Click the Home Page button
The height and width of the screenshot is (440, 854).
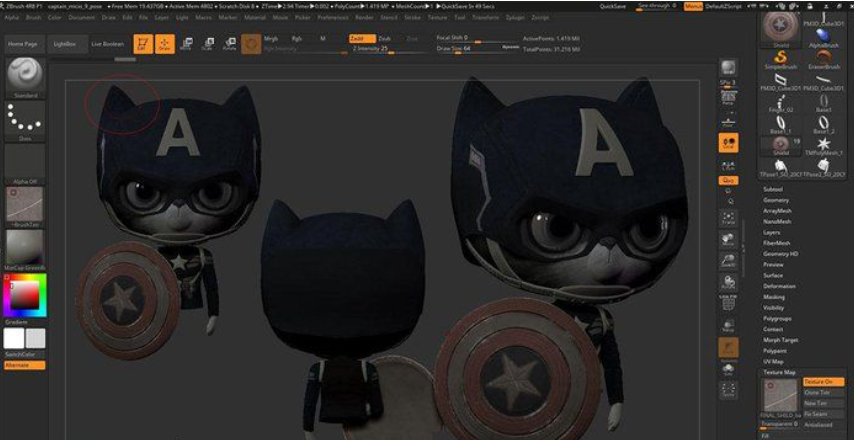tap(23, 44)
